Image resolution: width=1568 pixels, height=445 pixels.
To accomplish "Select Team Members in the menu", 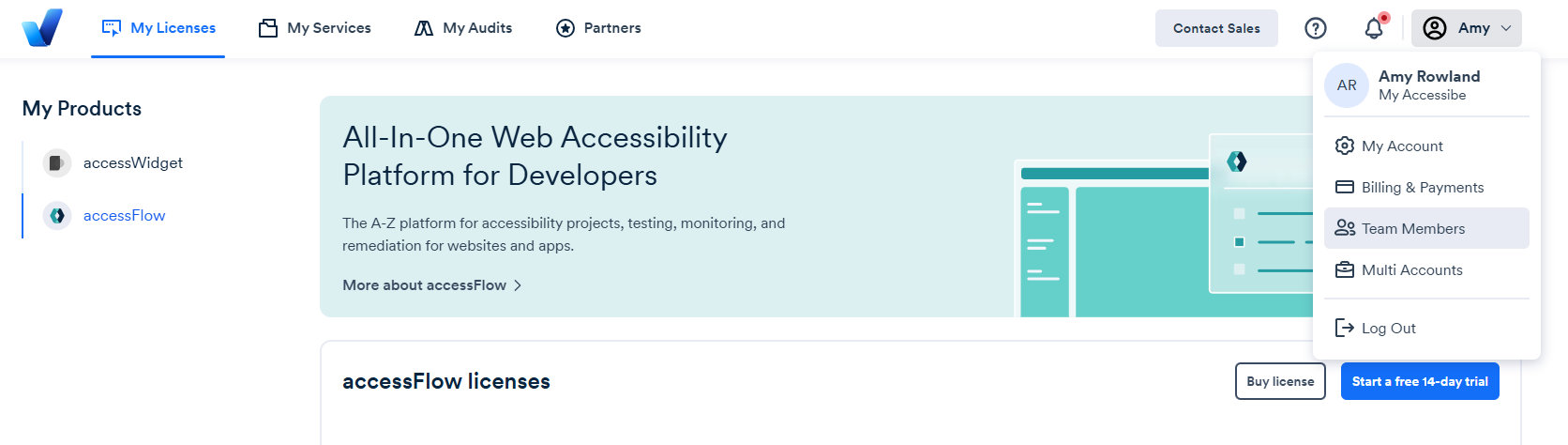I will (1426, 228).
